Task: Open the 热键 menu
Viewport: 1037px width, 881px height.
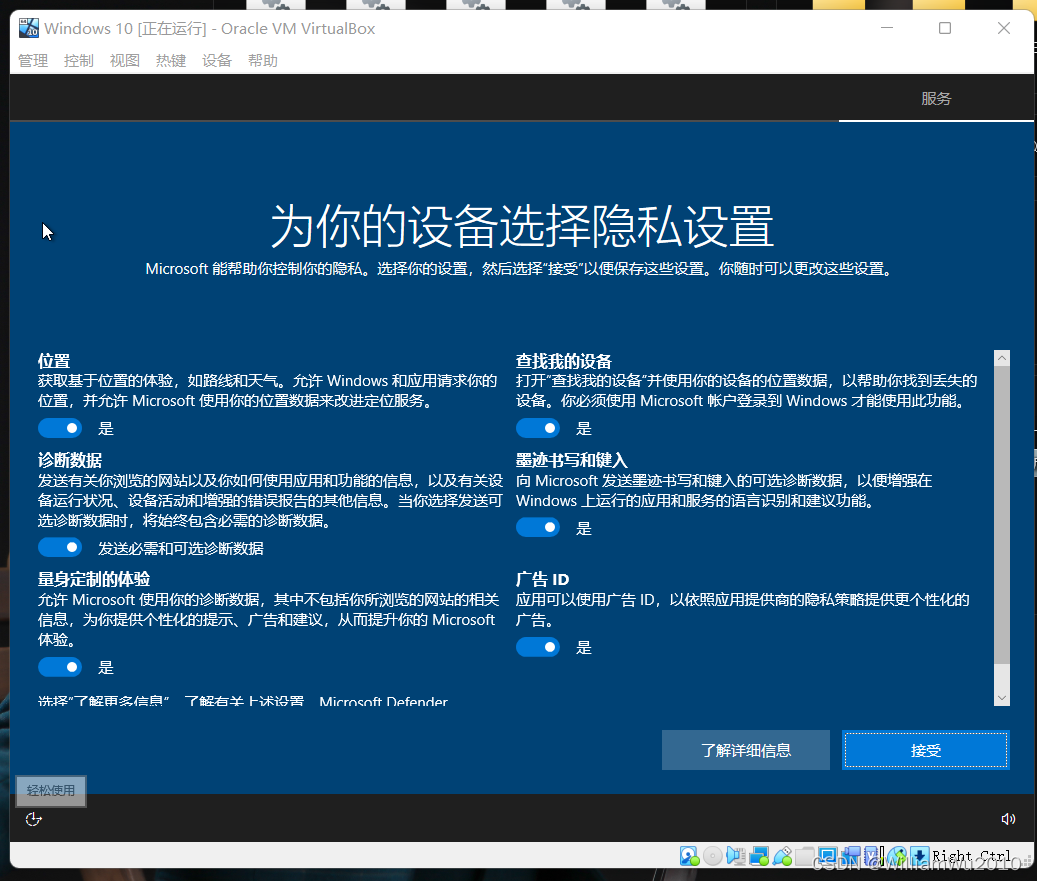Action: tap(171, 61)
